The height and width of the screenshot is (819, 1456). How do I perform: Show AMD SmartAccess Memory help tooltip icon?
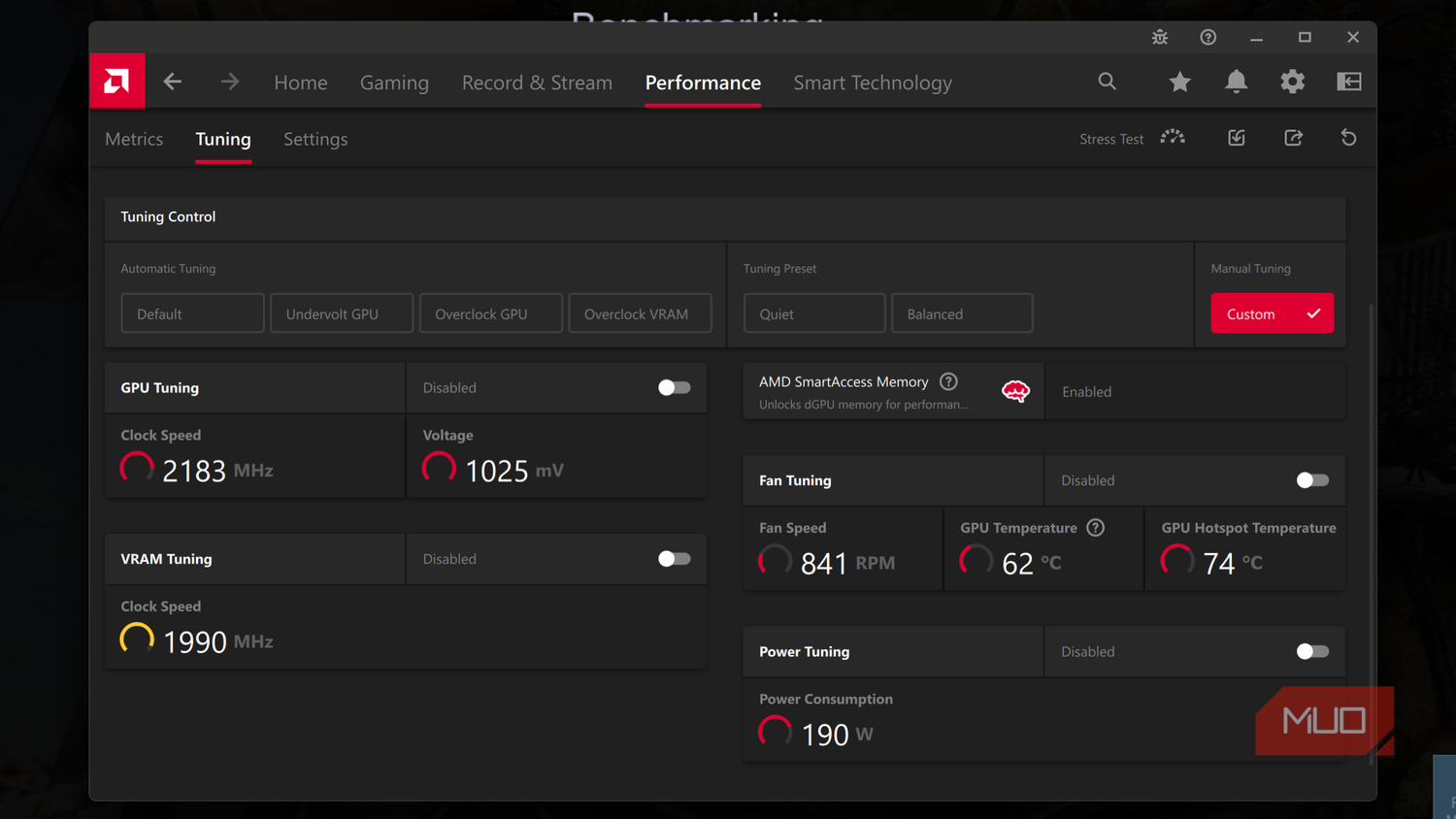948,381
